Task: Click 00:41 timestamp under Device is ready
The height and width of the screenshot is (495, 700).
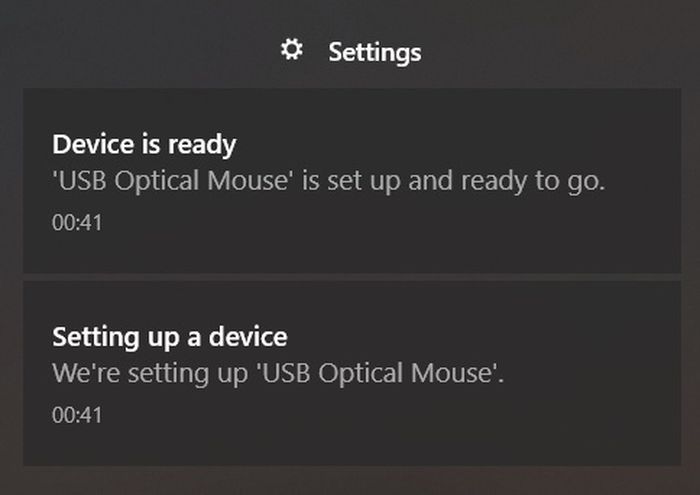Action: point(77,222)
